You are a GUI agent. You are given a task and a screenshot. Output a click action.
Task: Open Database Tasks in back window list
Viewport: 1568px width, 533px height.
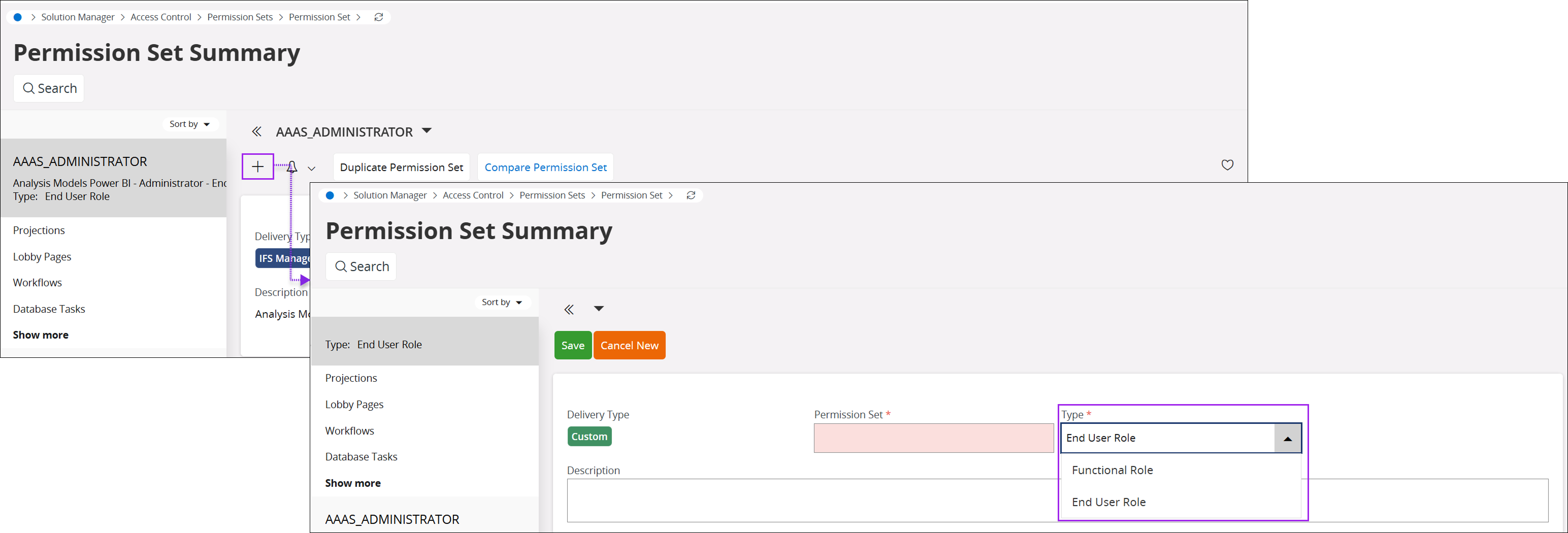tap(49, 309)
